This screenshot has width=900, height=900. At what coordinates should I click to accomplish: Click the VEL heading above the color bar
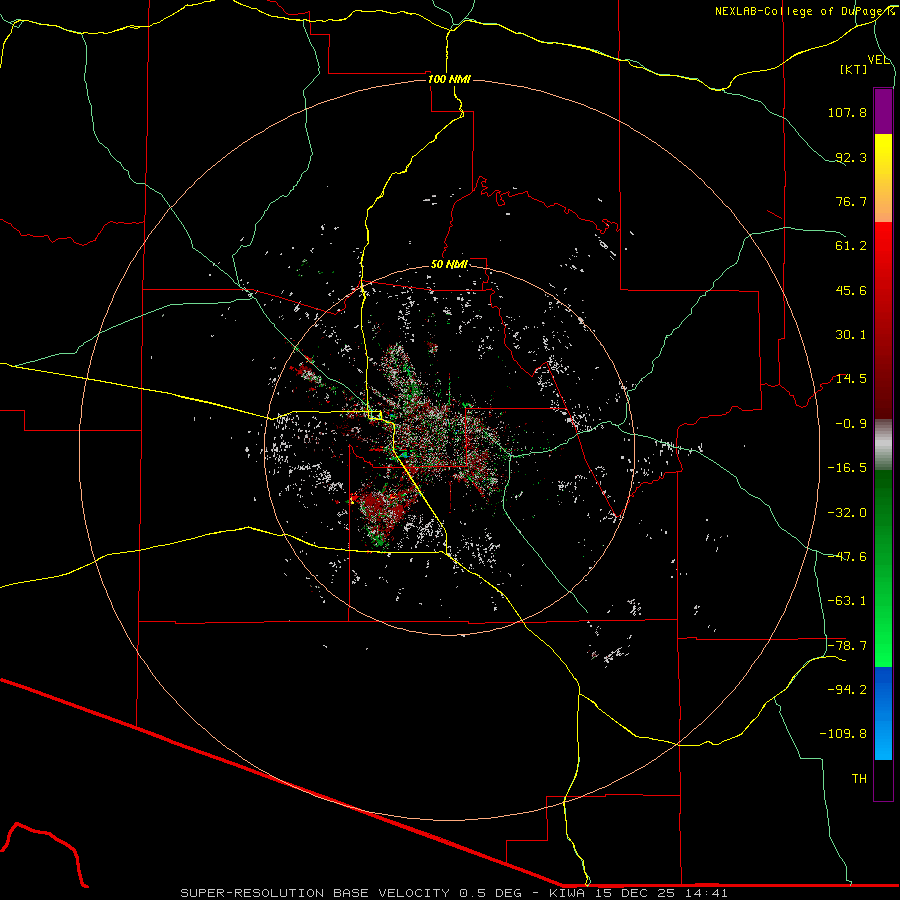tap(878, 60)
